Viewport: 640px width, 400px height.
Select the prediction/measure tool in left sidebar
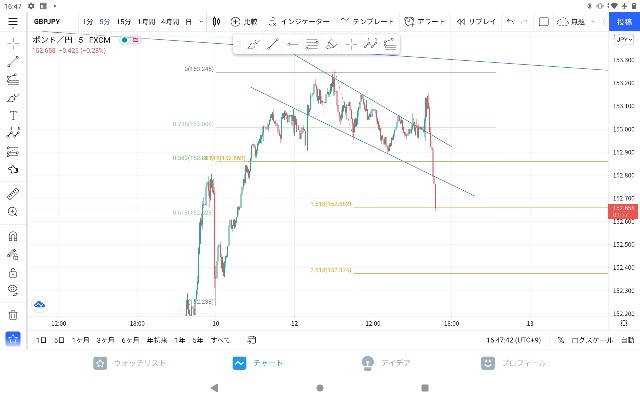pos(13,151)
